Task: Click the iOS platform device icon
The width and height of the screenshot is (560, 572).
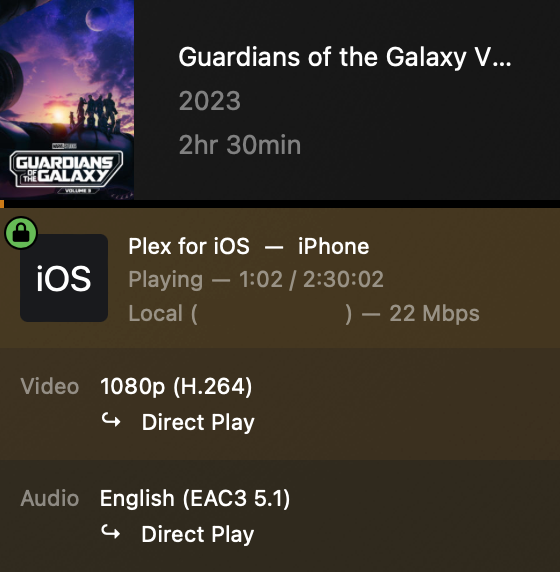Action: (64, 278)
